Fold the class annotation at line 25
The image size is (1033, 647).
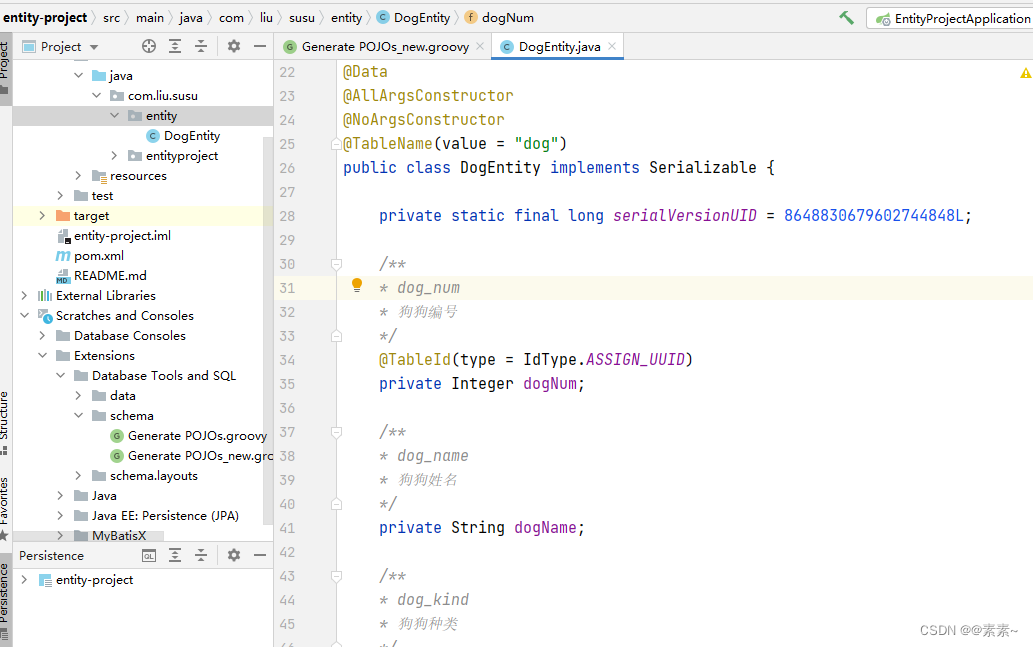point(336,144)
